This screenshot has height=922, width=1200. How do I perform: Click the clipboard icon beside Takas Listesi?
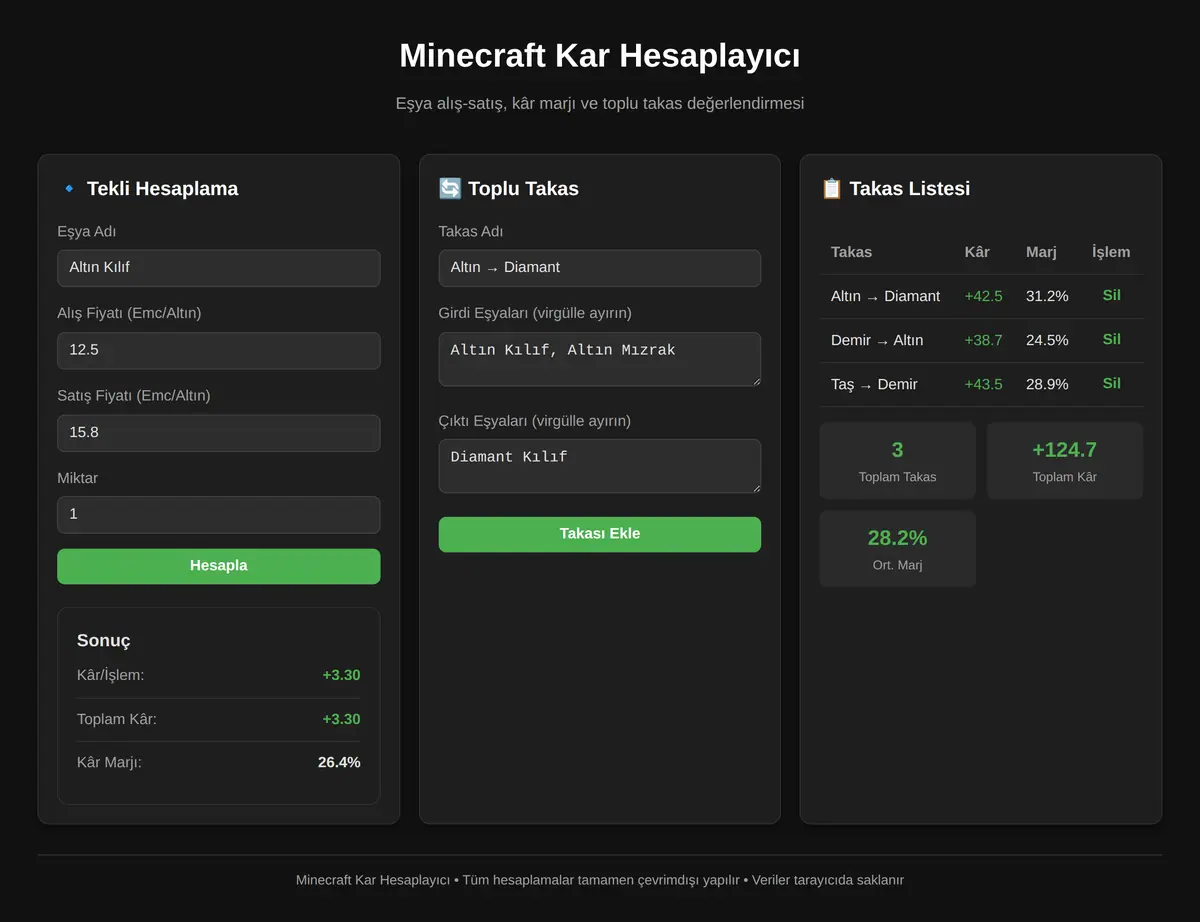(x=831, y=189)
